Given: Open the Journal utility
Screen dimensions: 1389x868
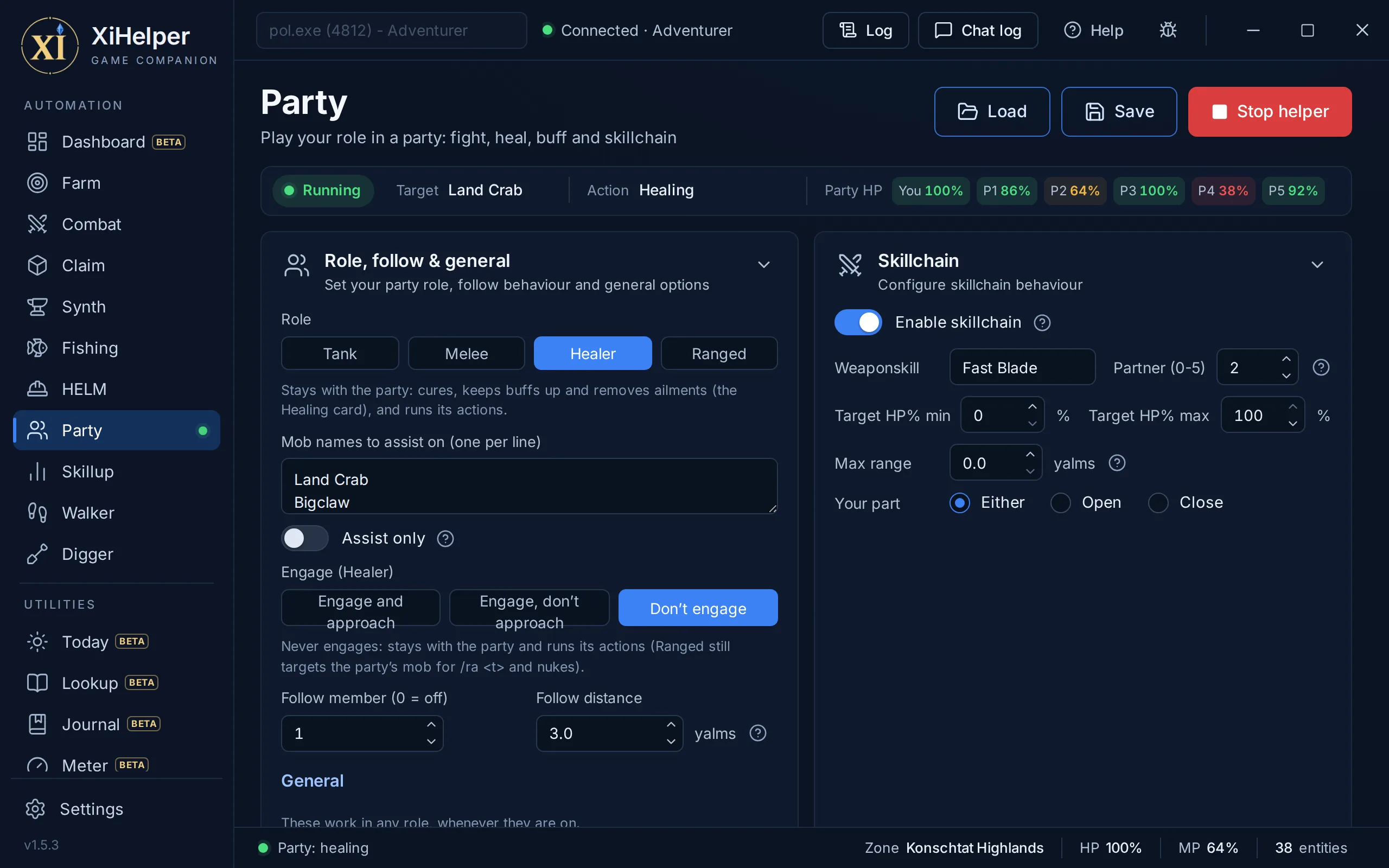Looking at the screenshot, I should click(x=117, y=724).
